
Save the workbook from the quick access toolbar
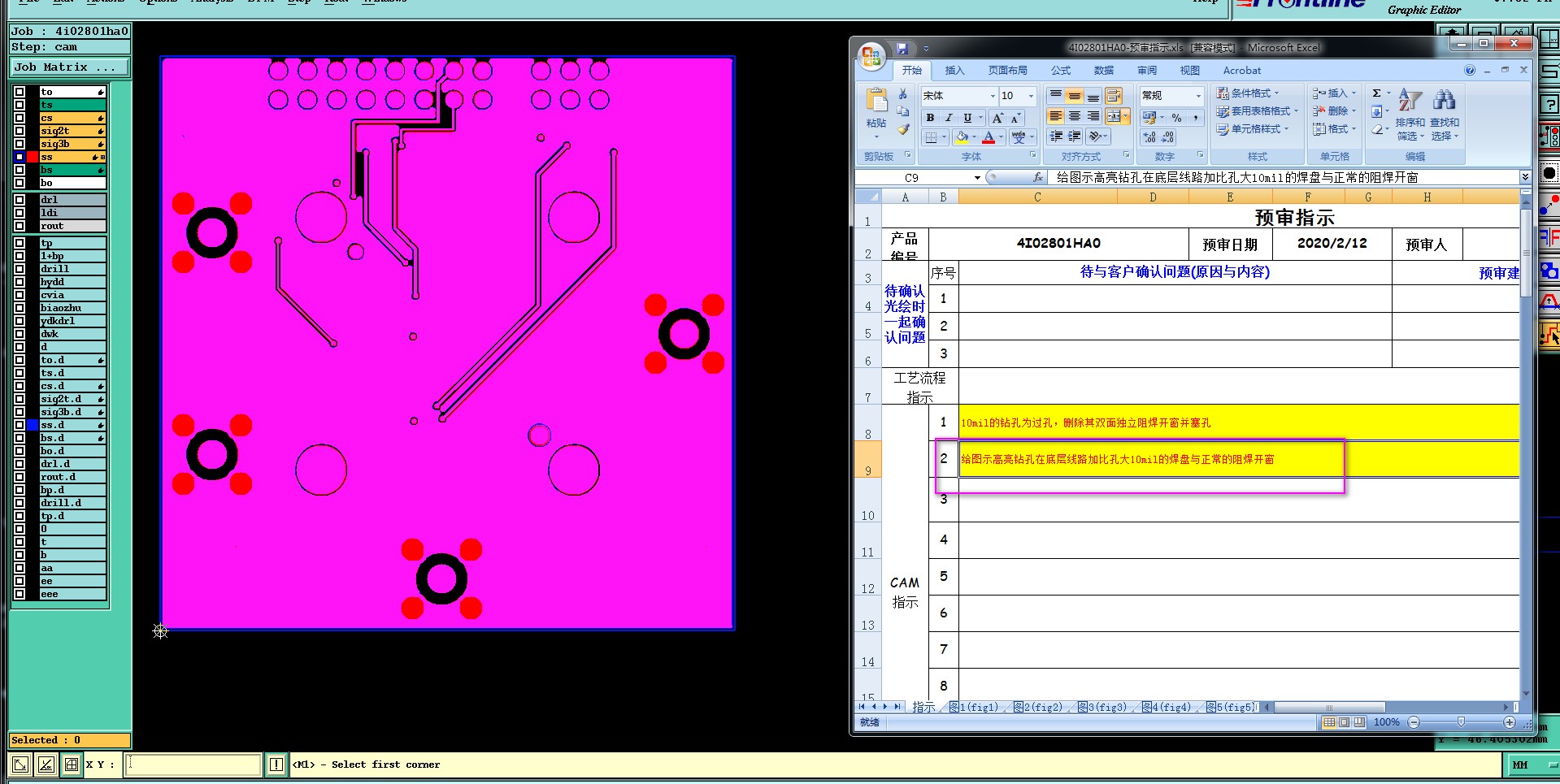click(902, 49)
